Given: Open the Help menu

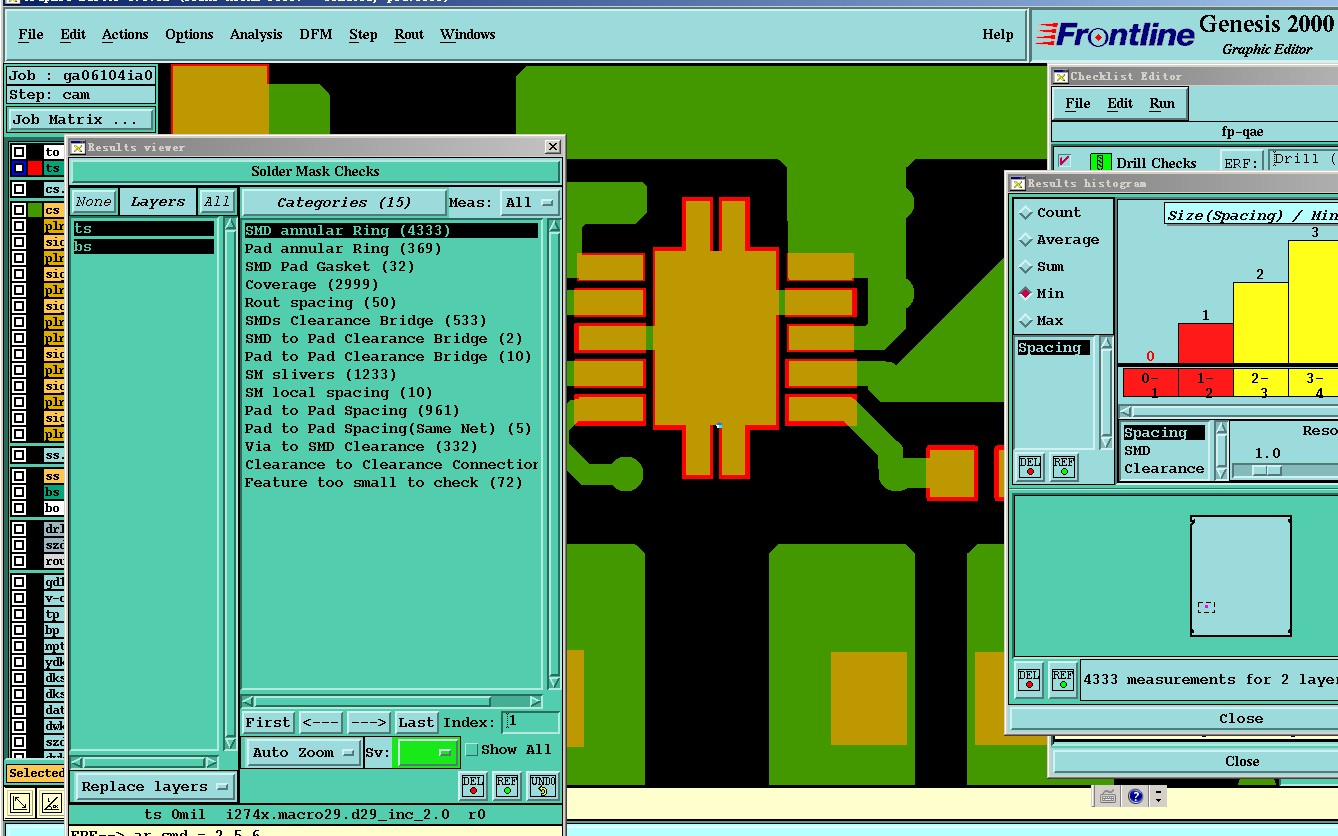Looking at the screenshot, I should pos(998,34).
